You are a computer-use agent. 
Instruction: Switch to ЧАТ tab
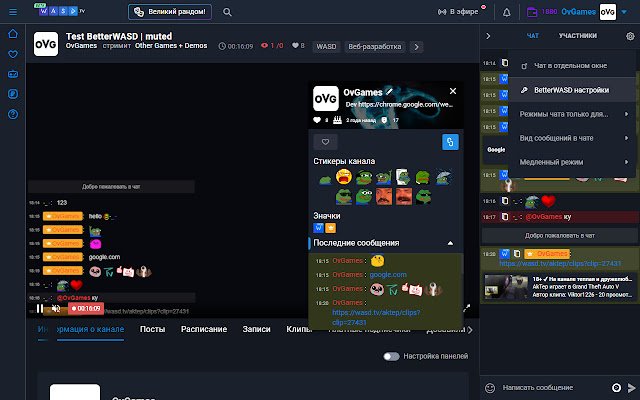coord(533,36)
